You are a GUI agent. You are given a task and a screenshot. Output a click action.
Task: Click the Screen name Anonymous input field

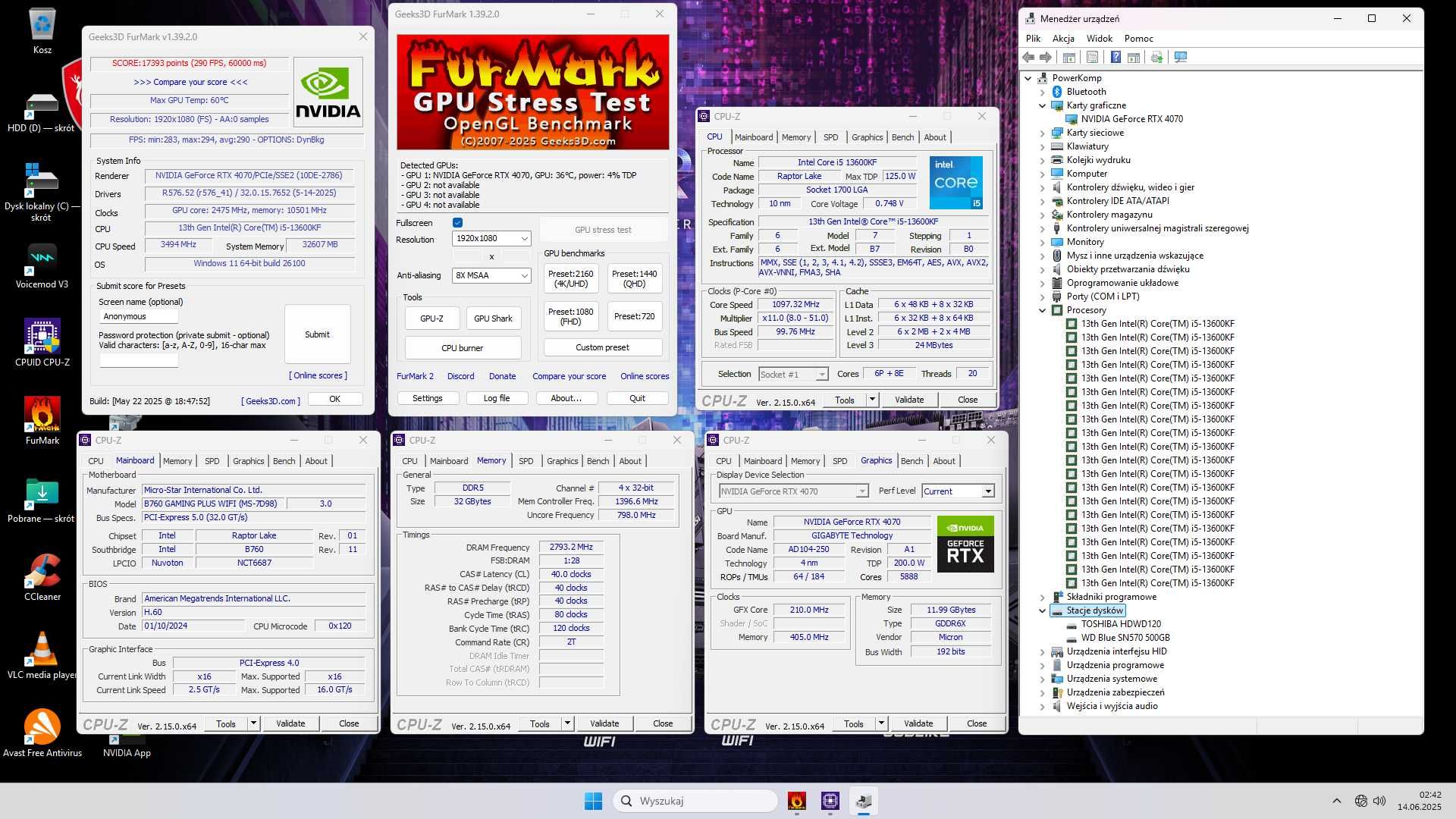point(139,316)
